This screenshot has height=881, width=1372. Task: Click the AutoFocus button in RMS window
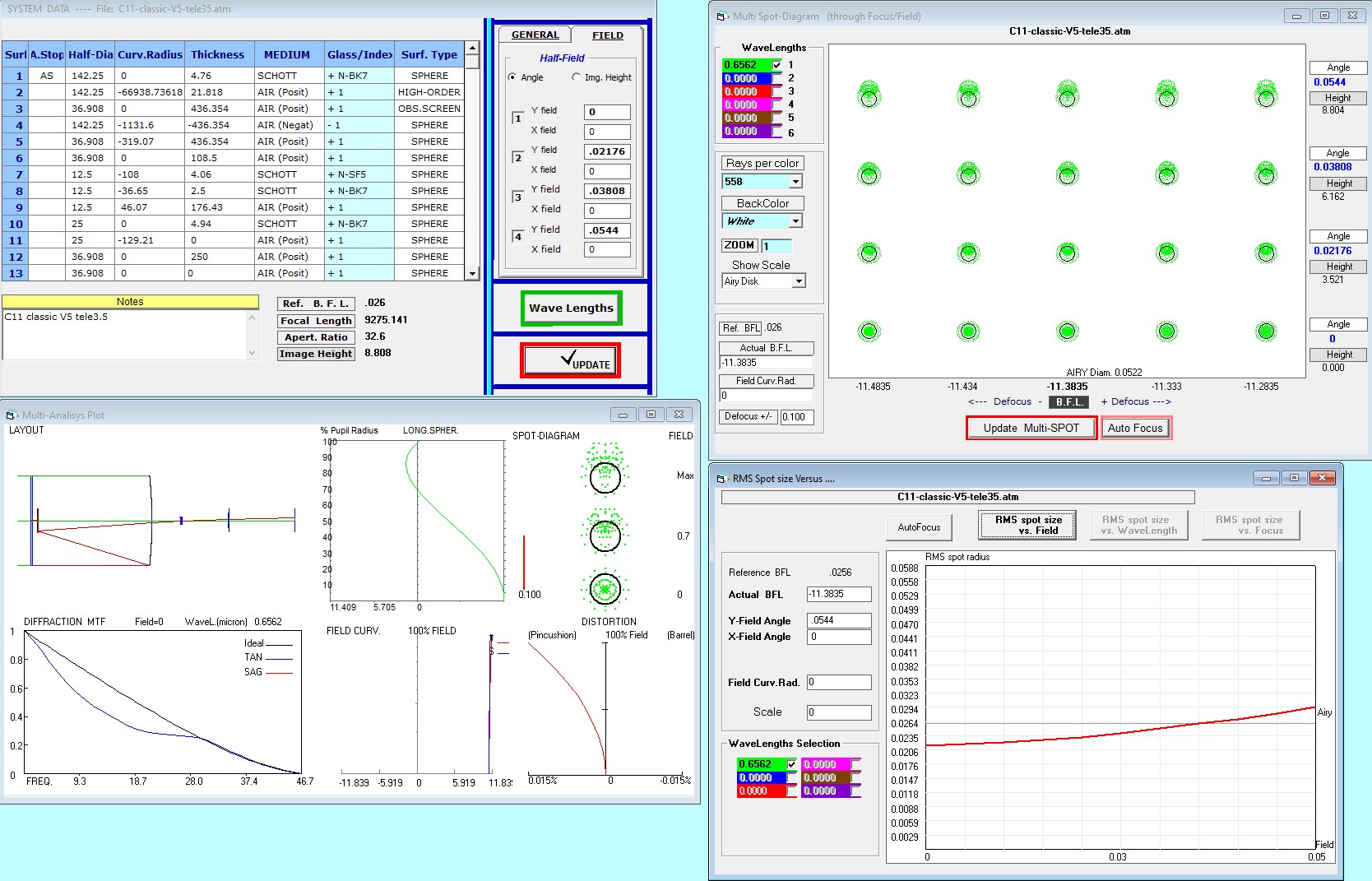tap(919, 527)
